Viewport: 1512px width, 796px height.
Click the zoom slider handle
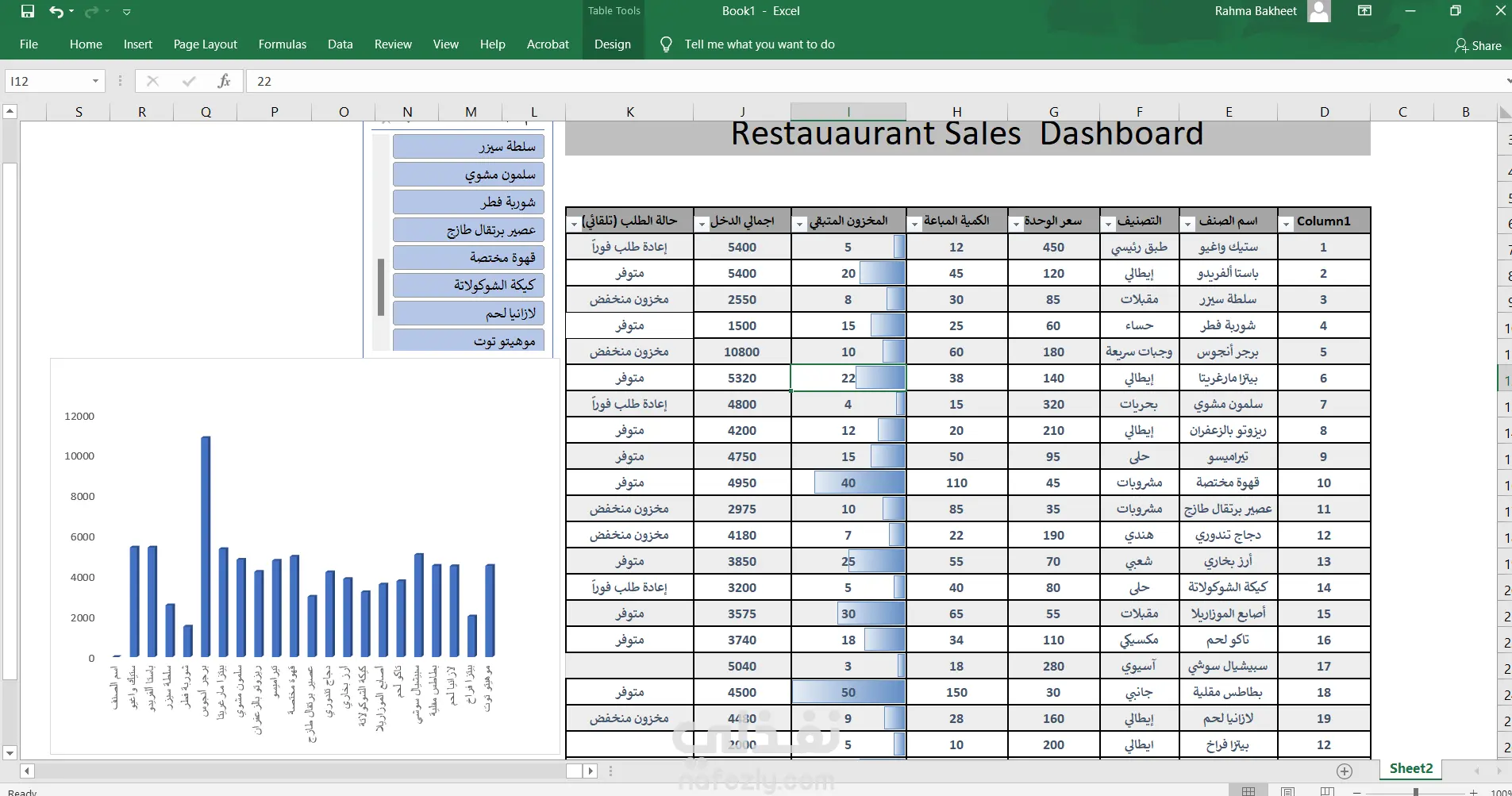tap(1415, 792)
